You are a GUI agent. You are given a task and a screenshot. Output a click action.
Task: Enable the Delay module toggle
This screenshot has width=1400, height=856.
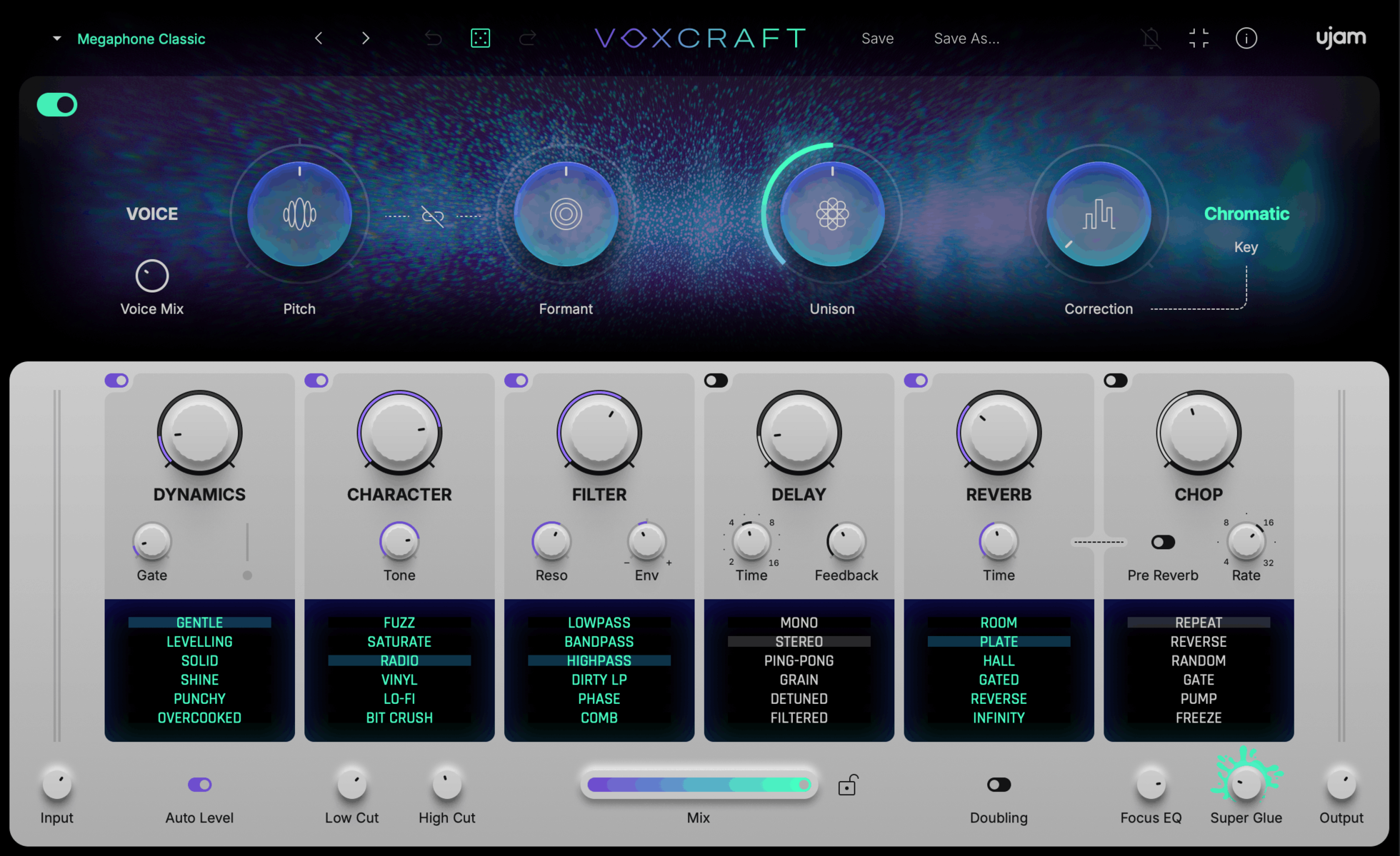(716, 381)
